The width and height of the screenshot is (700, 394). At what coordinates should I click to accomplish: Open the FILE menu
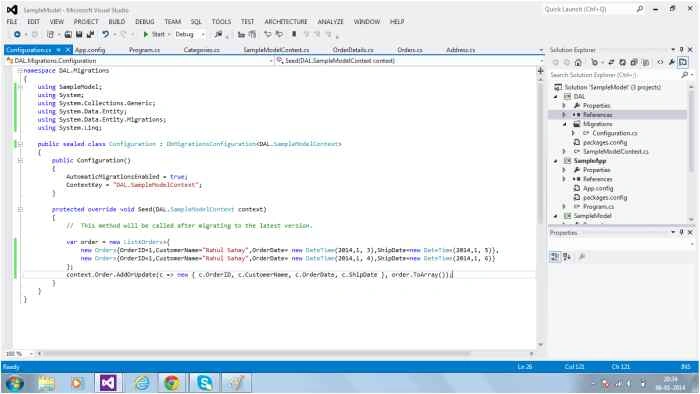tap(12, 21)
